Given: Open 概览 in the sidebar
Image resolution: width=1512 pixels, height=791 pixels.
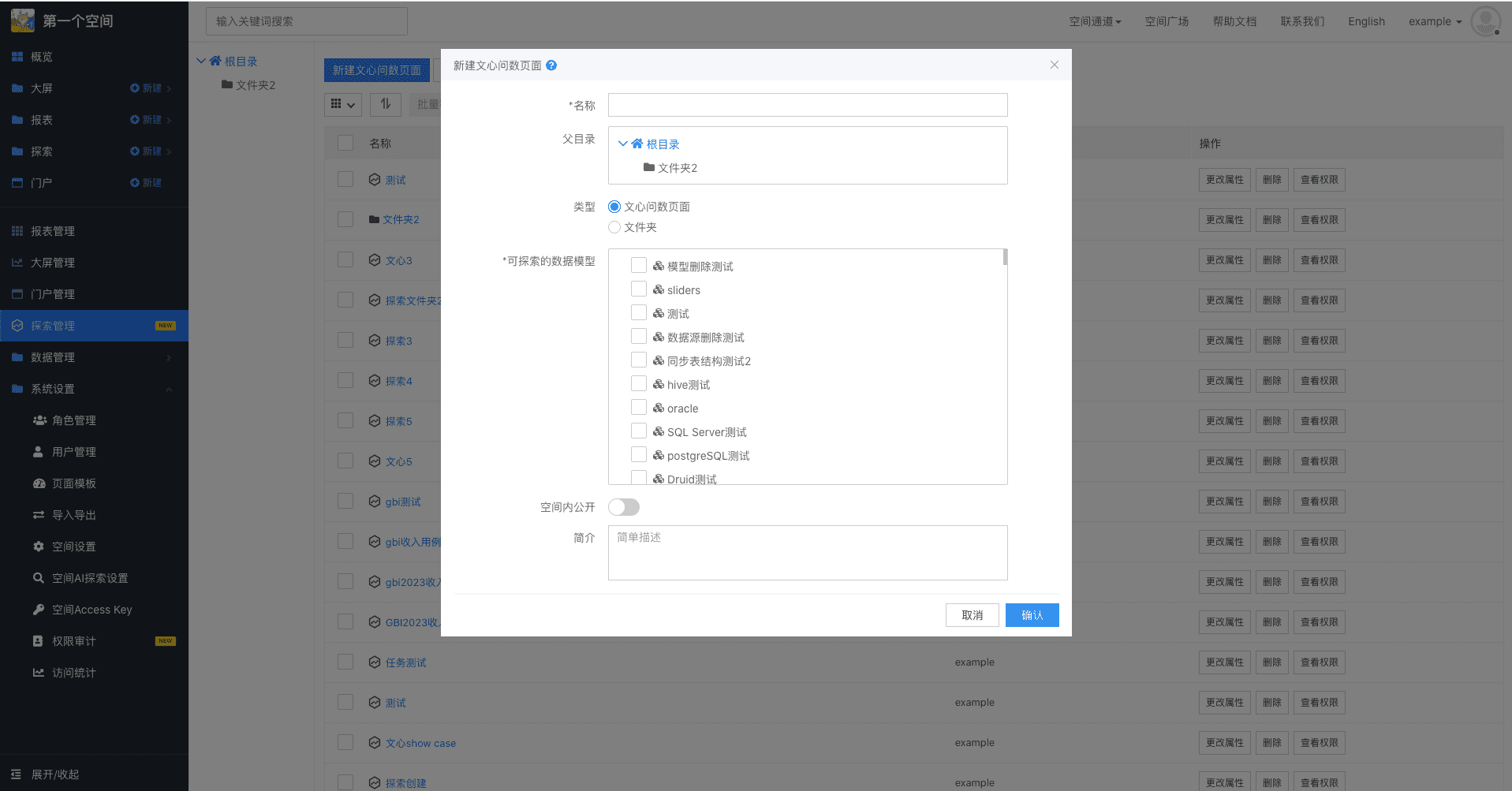Looking at the screenshot, I should 41,57.
